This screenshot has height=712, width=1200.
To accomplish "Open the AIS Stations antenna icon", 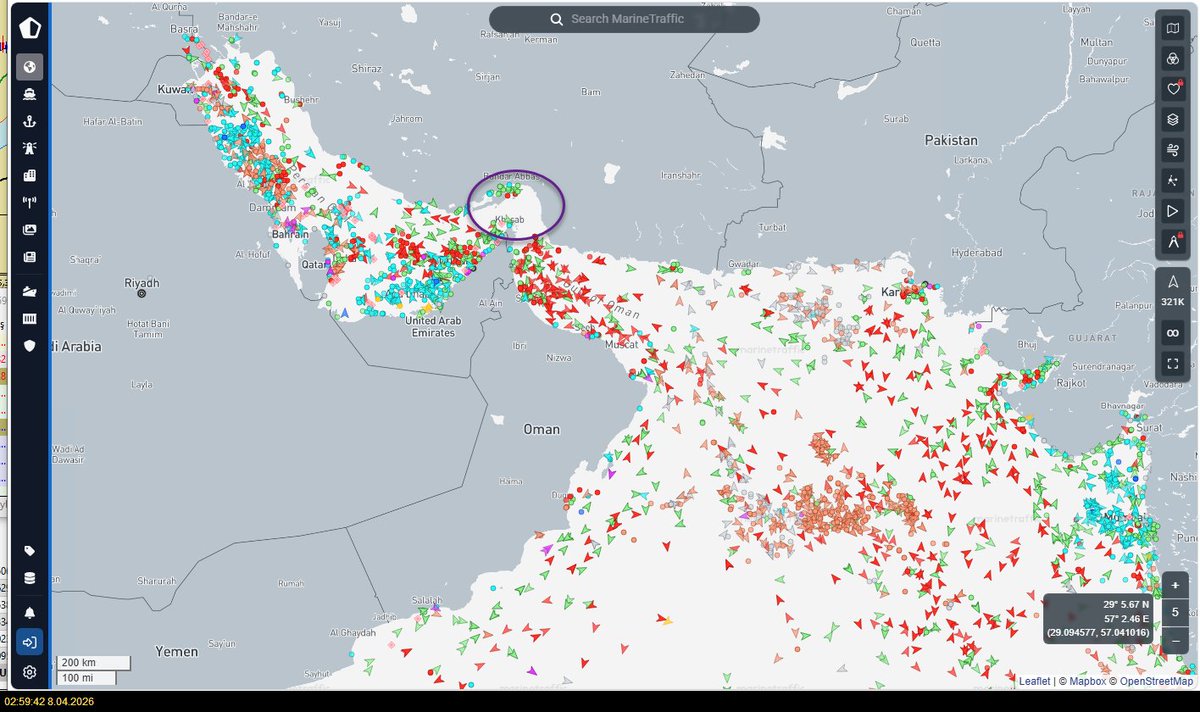I will 29,203.
